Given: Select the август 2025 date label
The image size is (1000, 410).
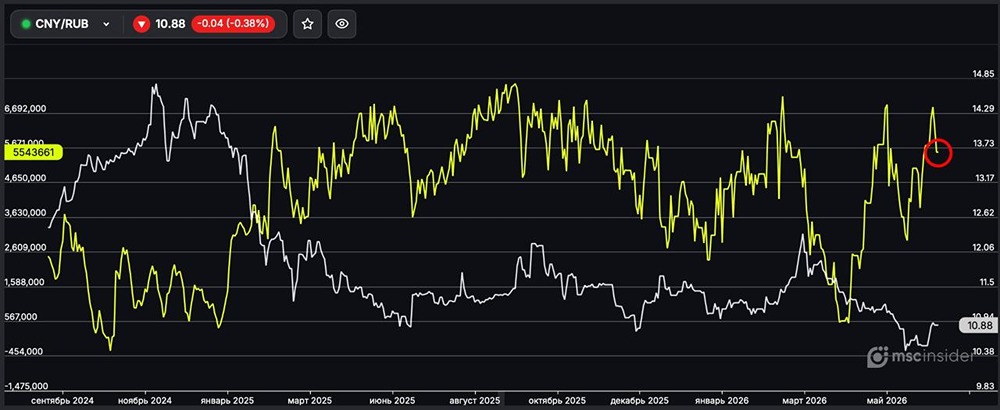Looking at the screenshot, I should point(474,401).
